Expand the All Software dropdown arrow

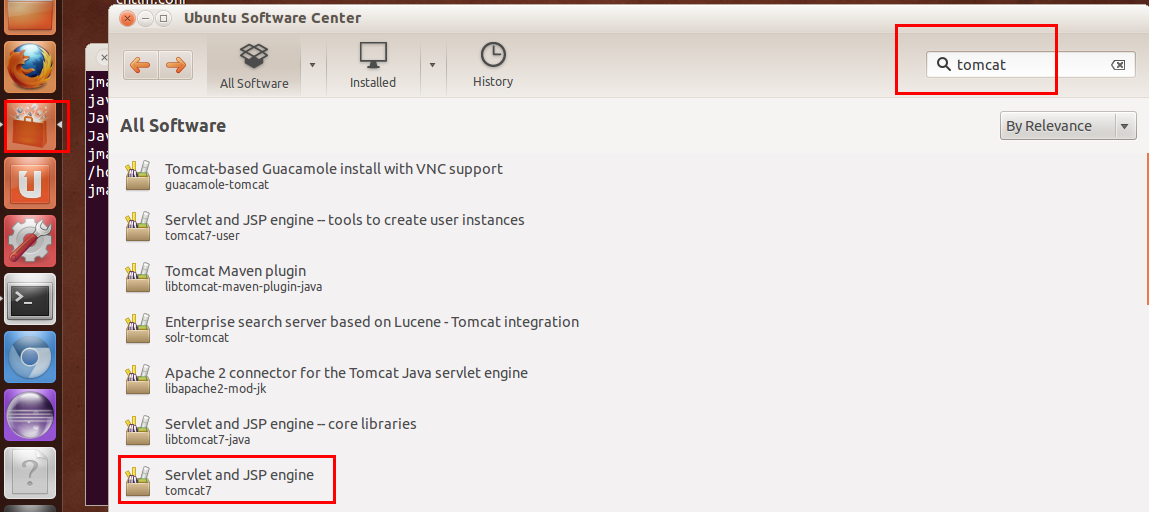coord(313,65)
